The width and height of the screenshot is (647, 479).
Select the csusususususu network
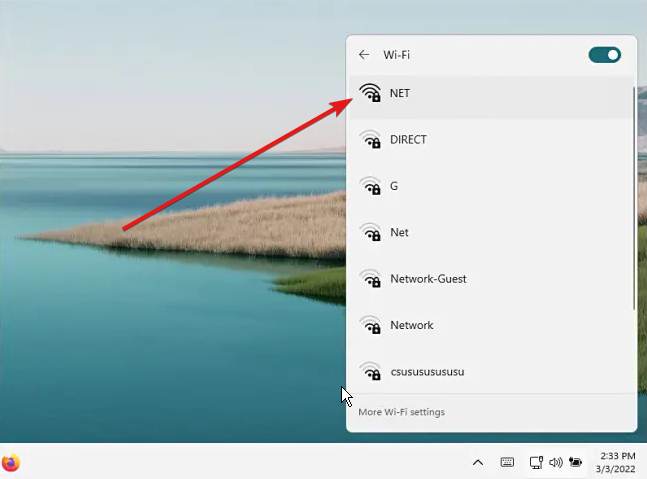pyautogui.click(x=491, y=372)
